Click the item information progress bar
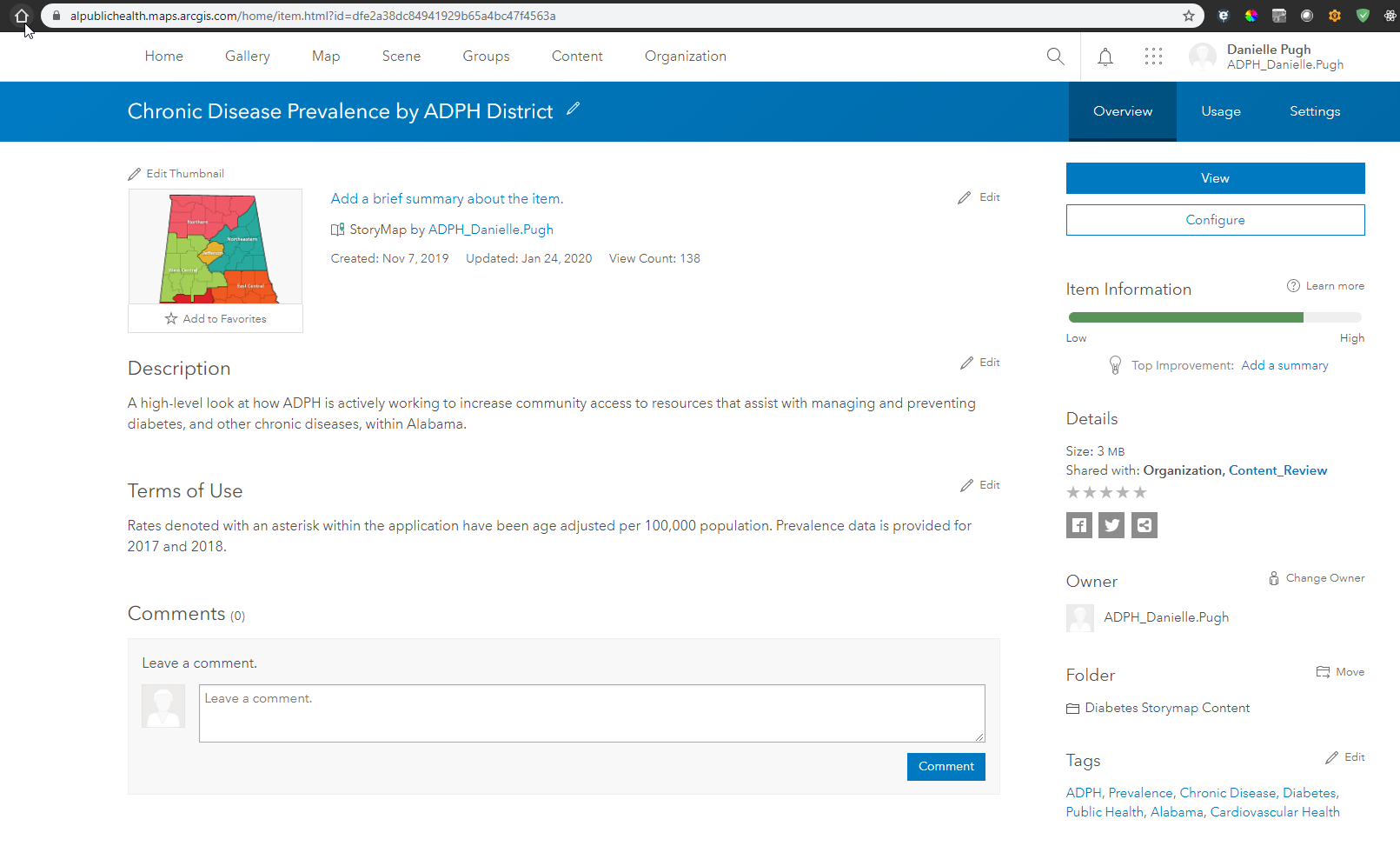Screen dimensions: 1400x846 coord(1215,317)
